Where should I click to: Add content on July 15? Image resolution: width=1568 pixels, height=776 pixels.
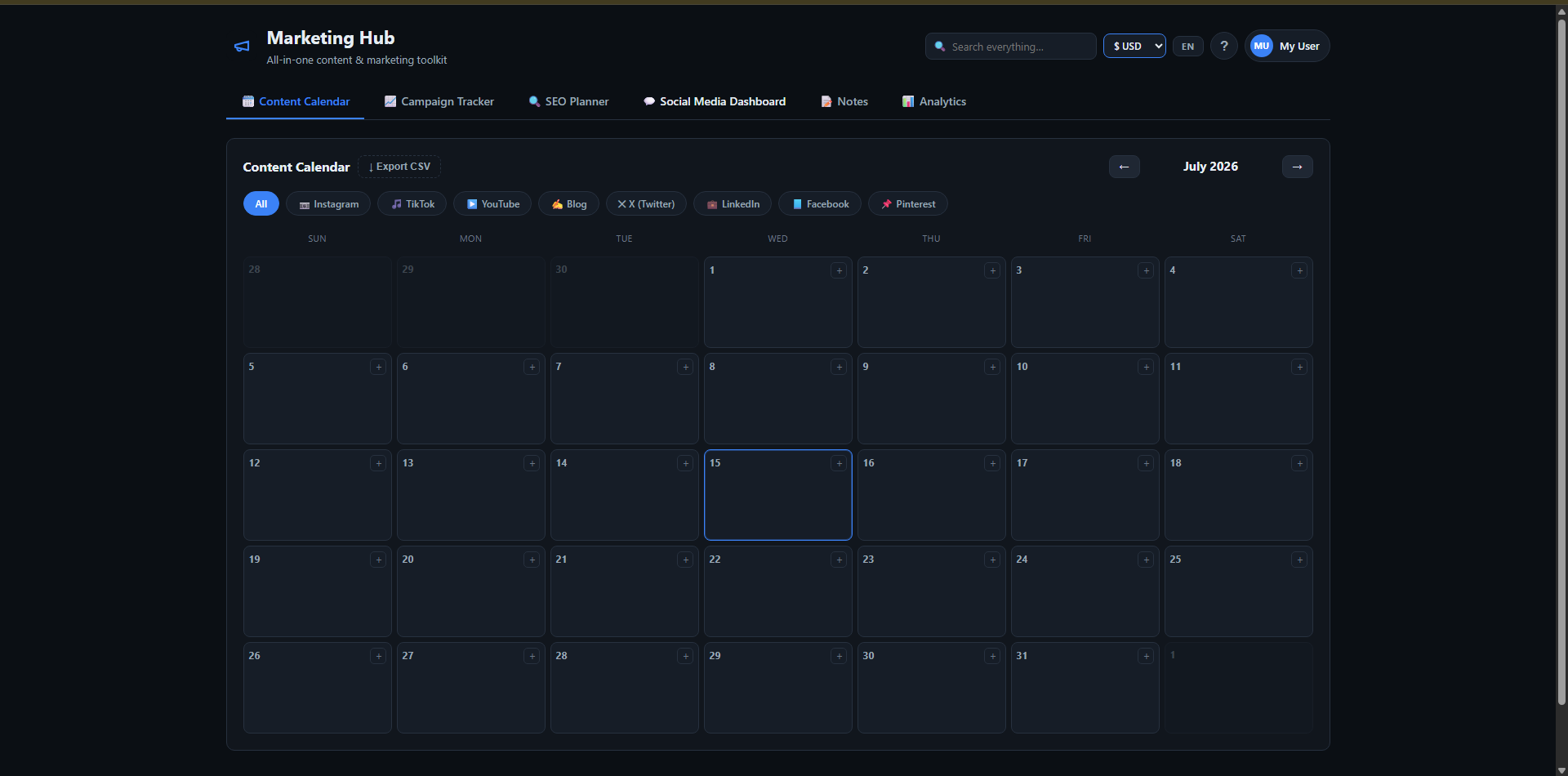[839, 463]
